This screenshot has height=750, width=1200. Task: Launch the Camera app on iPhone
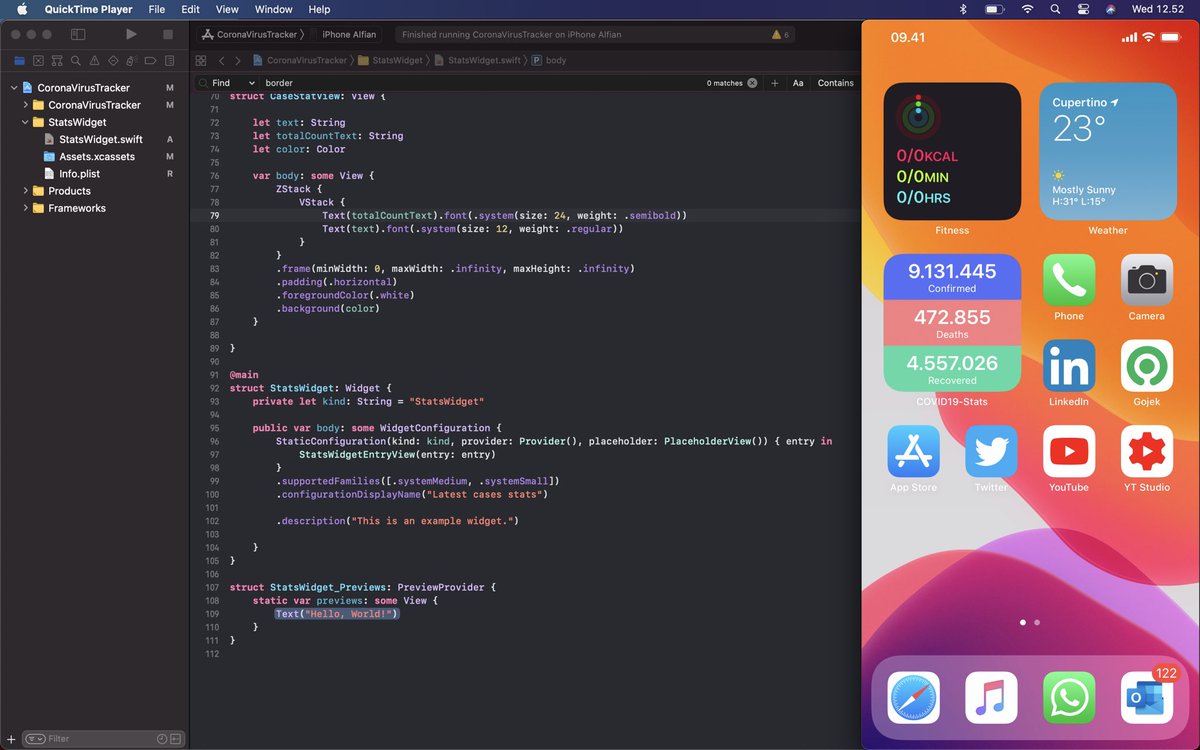coord(1147,280)
